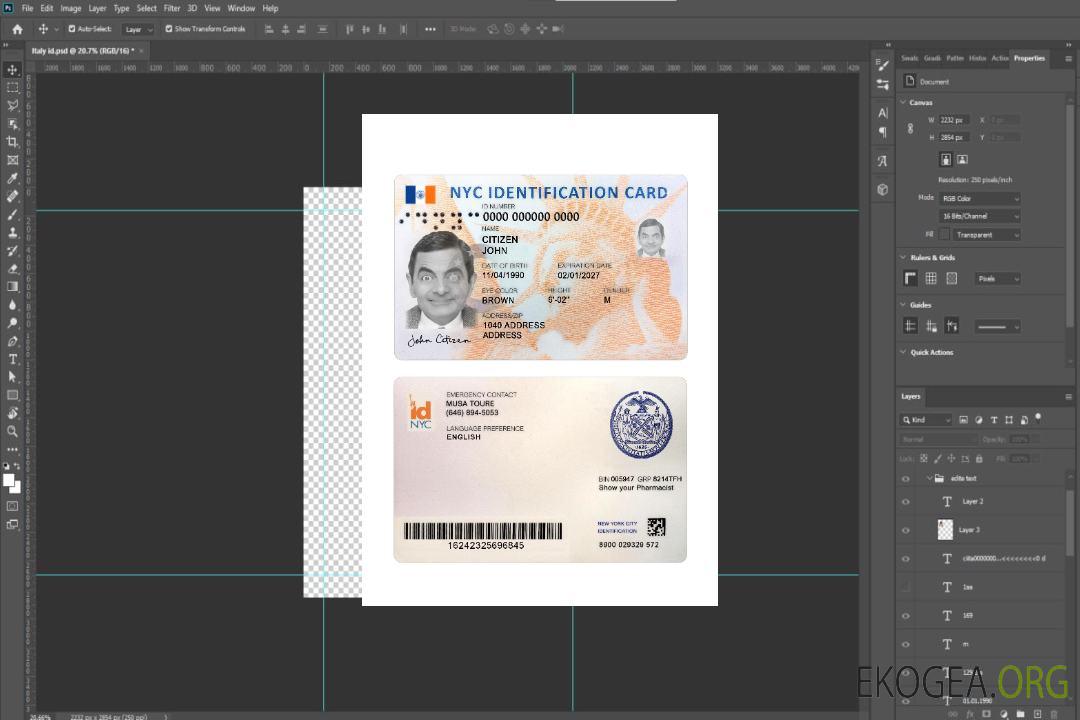Click the Home icon in options bar
The width and height of the screenshot is (1080, 720).
click(x=17, y=29)
